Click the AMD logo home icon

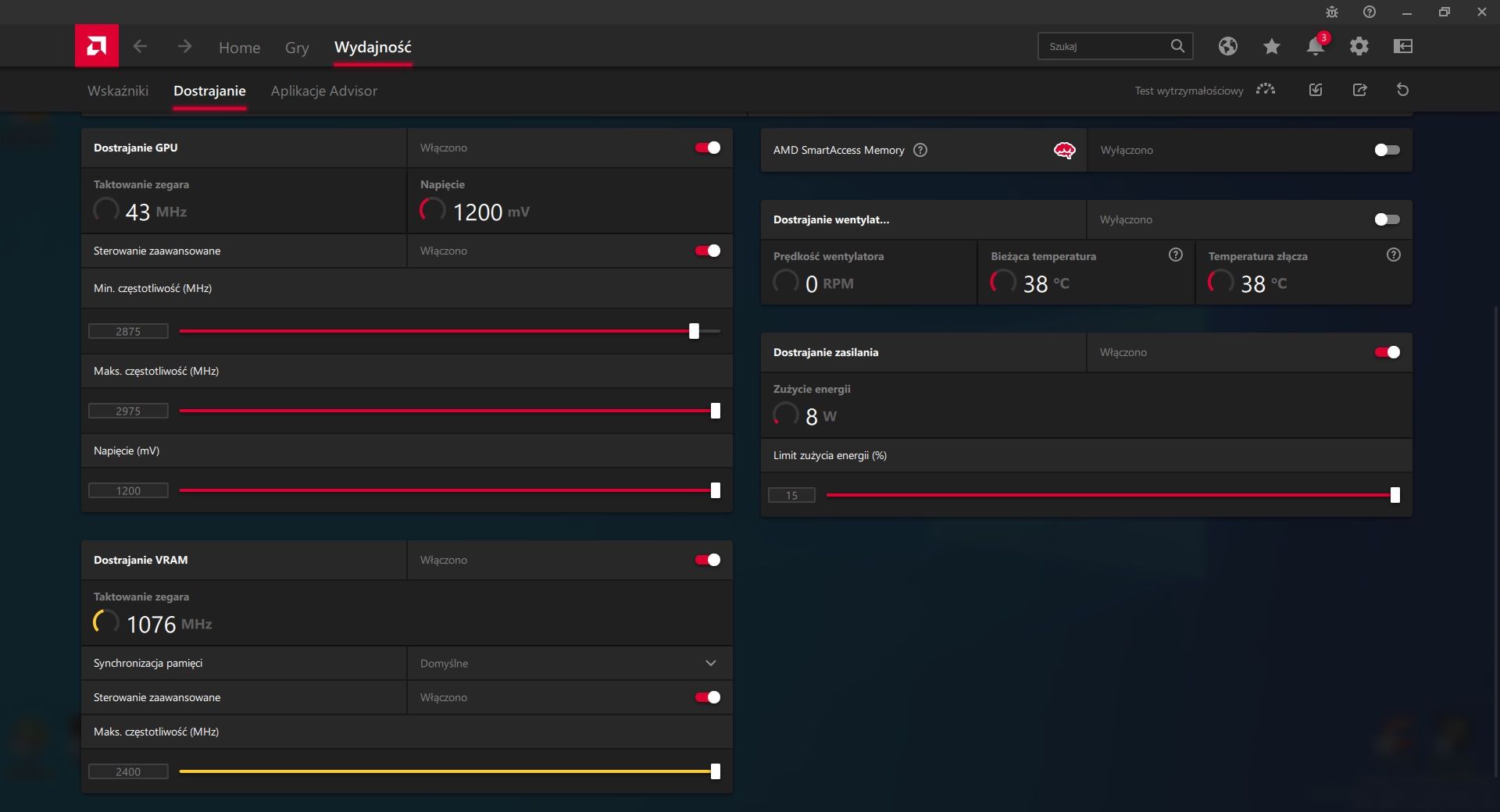[x=97, y=45]
